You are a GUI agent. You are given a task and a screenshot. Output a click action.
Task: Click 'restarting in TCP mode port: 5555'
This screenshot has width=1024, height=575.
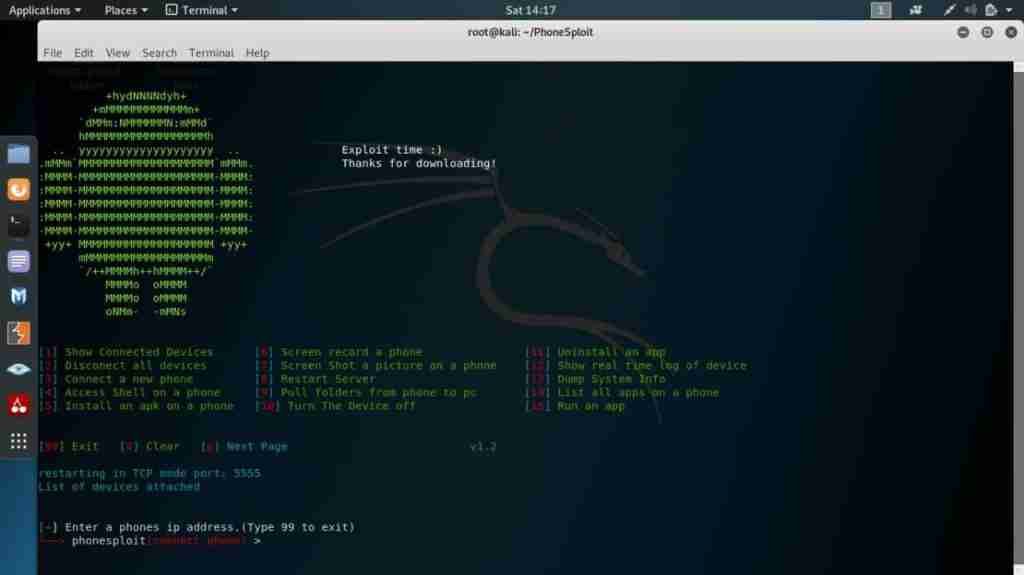150,474
